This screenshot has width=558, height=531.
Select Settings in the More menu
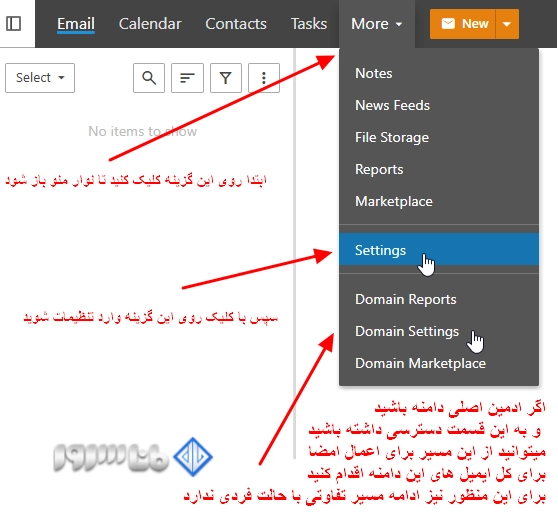point(439,249)
